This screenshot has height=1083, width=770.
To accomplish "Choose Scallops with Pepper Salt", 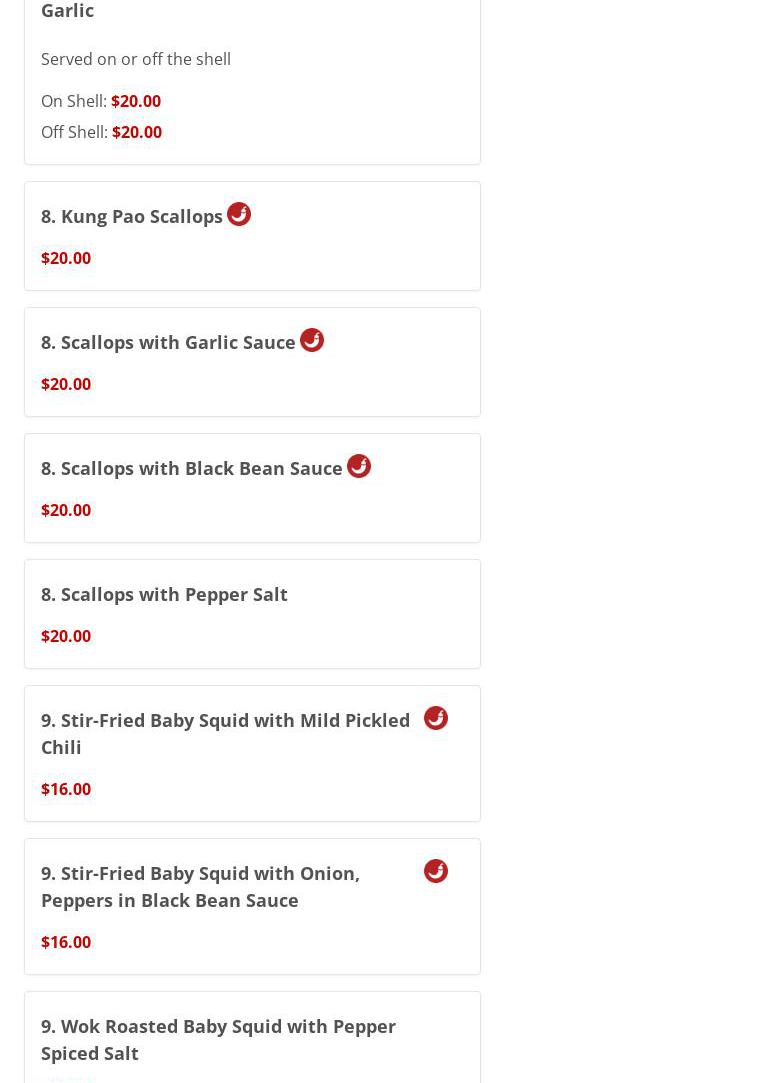I will click(164, 594).
